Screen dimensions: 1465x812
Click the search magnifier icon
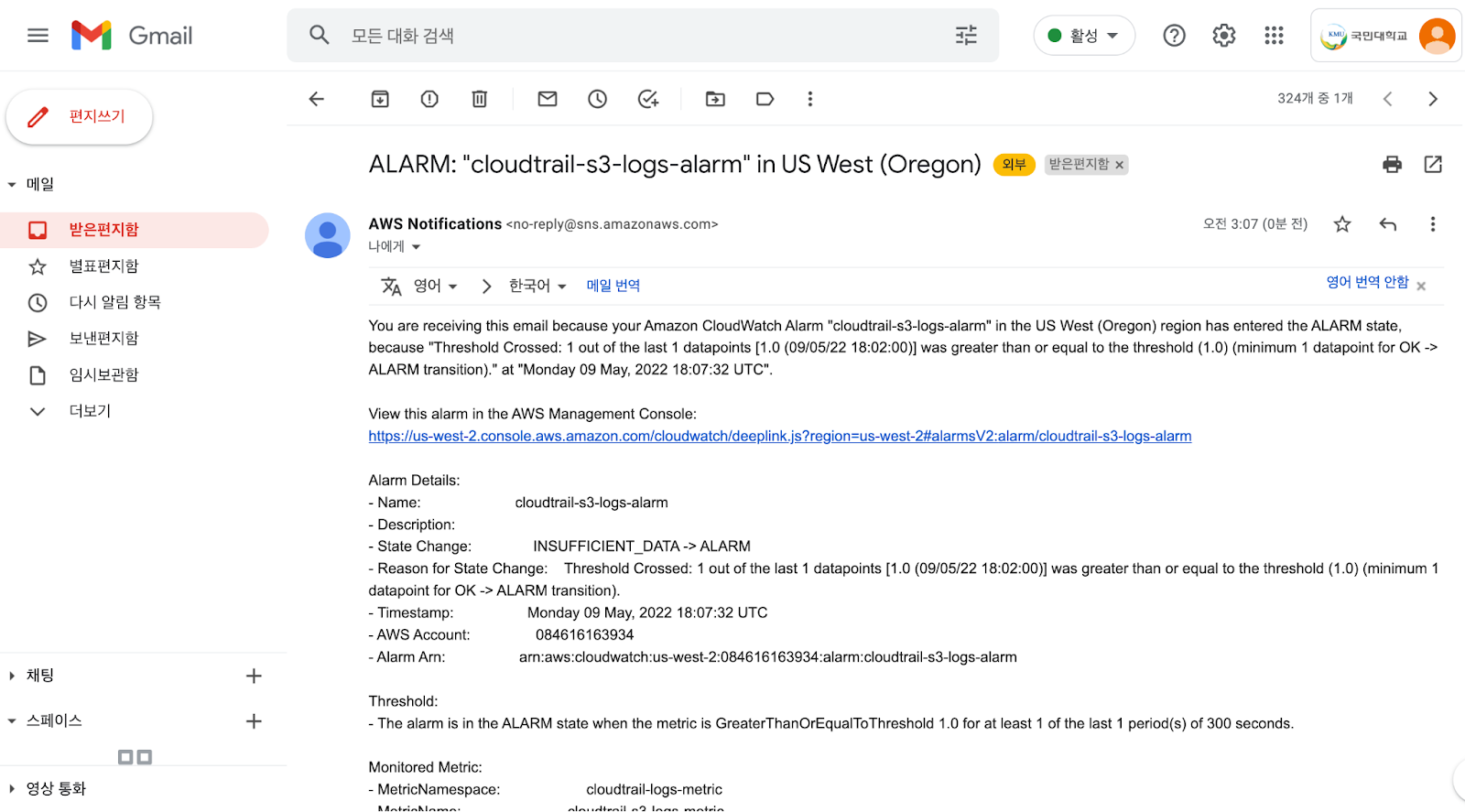pyautogui.click(x=319, y=36)
